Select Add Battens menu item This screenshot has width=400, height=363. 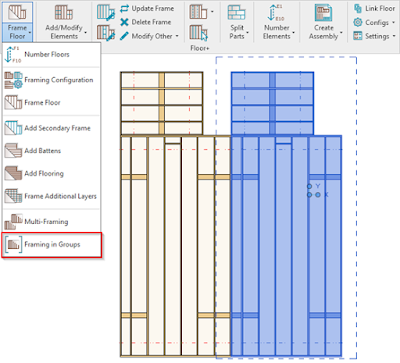[x=51, y=151]
